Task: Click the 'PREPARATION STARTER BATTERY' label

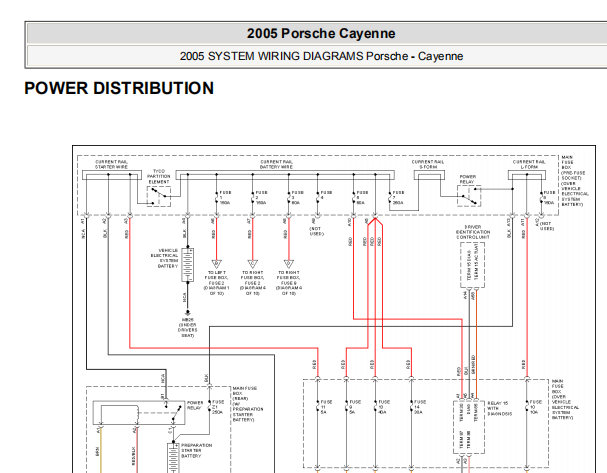Action: 197,451
